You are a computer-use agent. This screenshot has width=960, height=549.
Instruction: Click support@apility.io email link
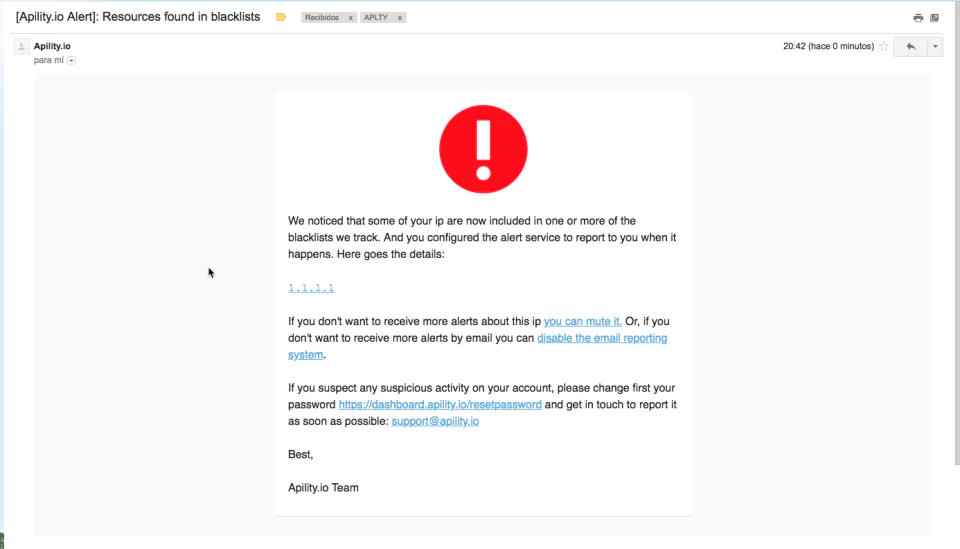point(435,421)
